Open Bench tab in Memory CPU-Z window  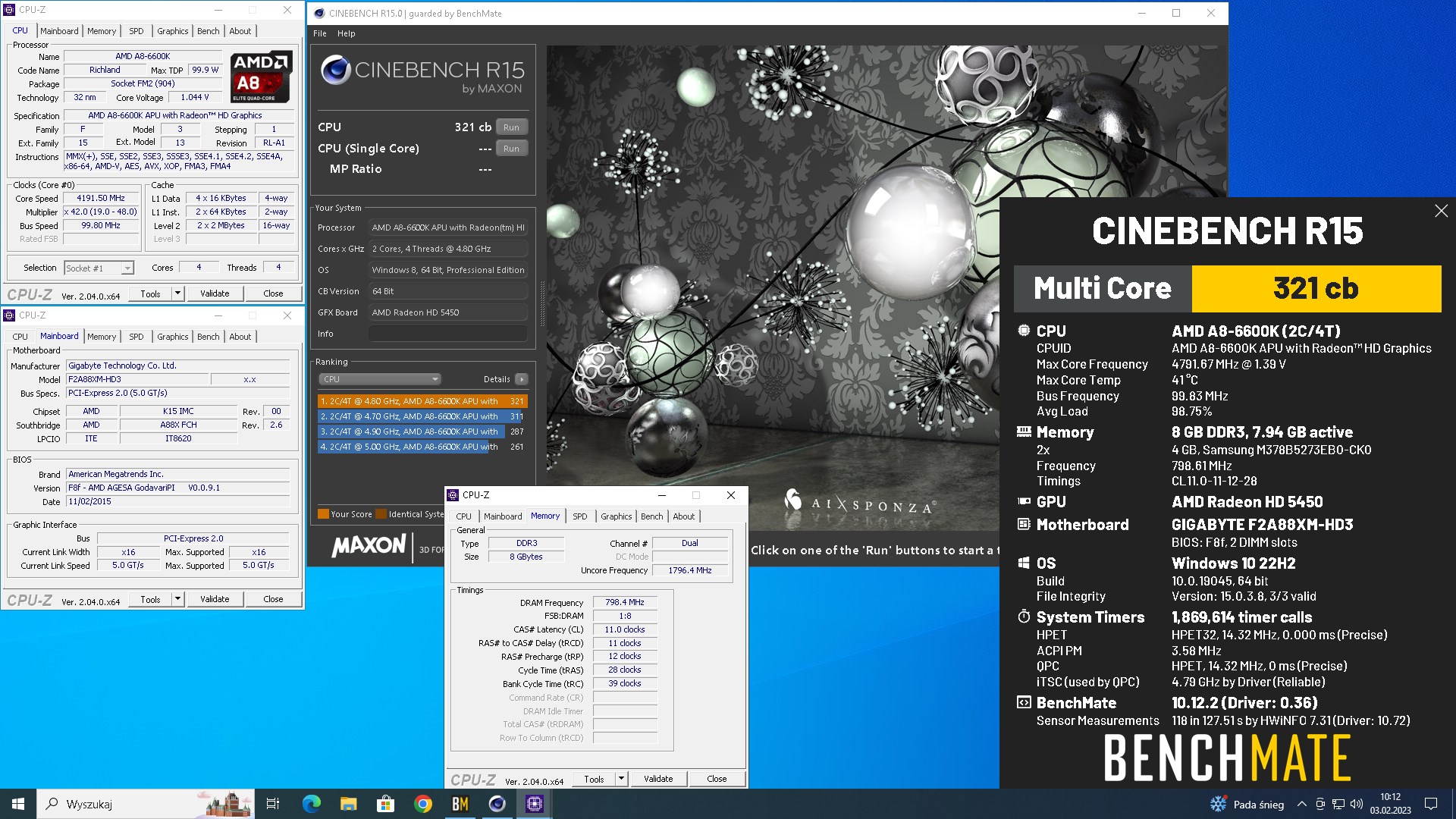pos(652,516)
